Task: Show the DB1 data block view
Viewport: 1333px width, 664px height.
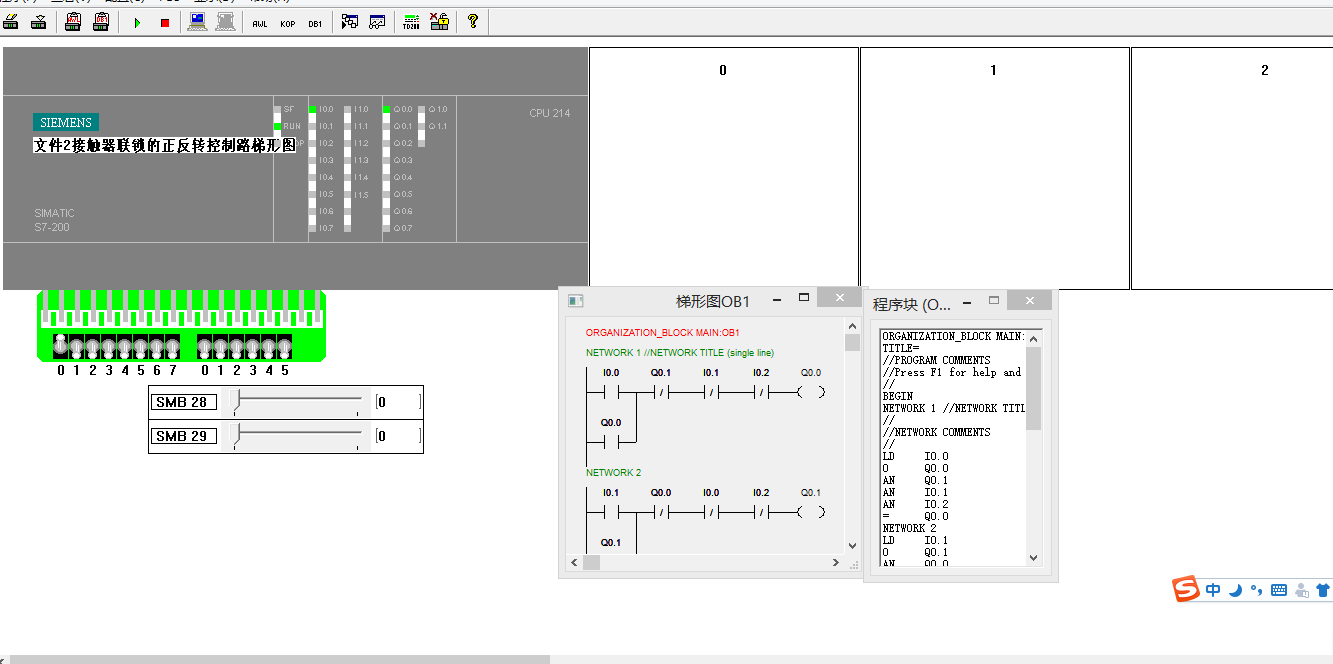Action: pyautogui.click(x=315, y=22)
